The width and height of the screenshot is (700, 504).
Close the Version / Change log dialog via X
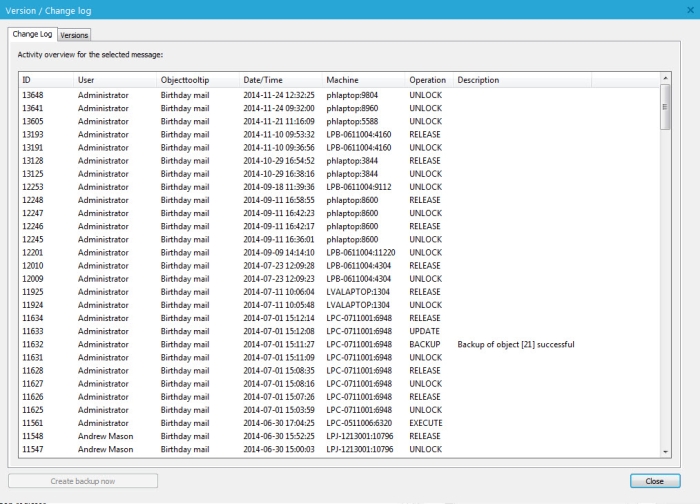point(689,10)
